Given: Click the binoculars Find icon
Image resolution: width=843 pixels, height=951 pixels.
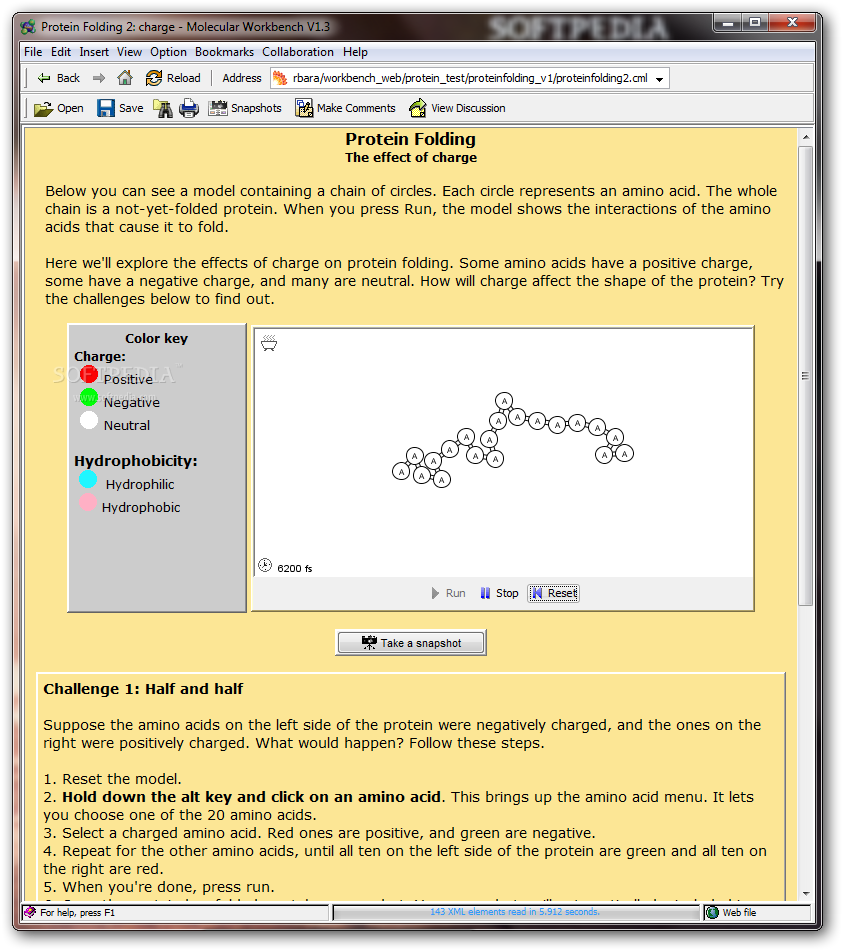Looking at the screenshot, I should [163, 109].
